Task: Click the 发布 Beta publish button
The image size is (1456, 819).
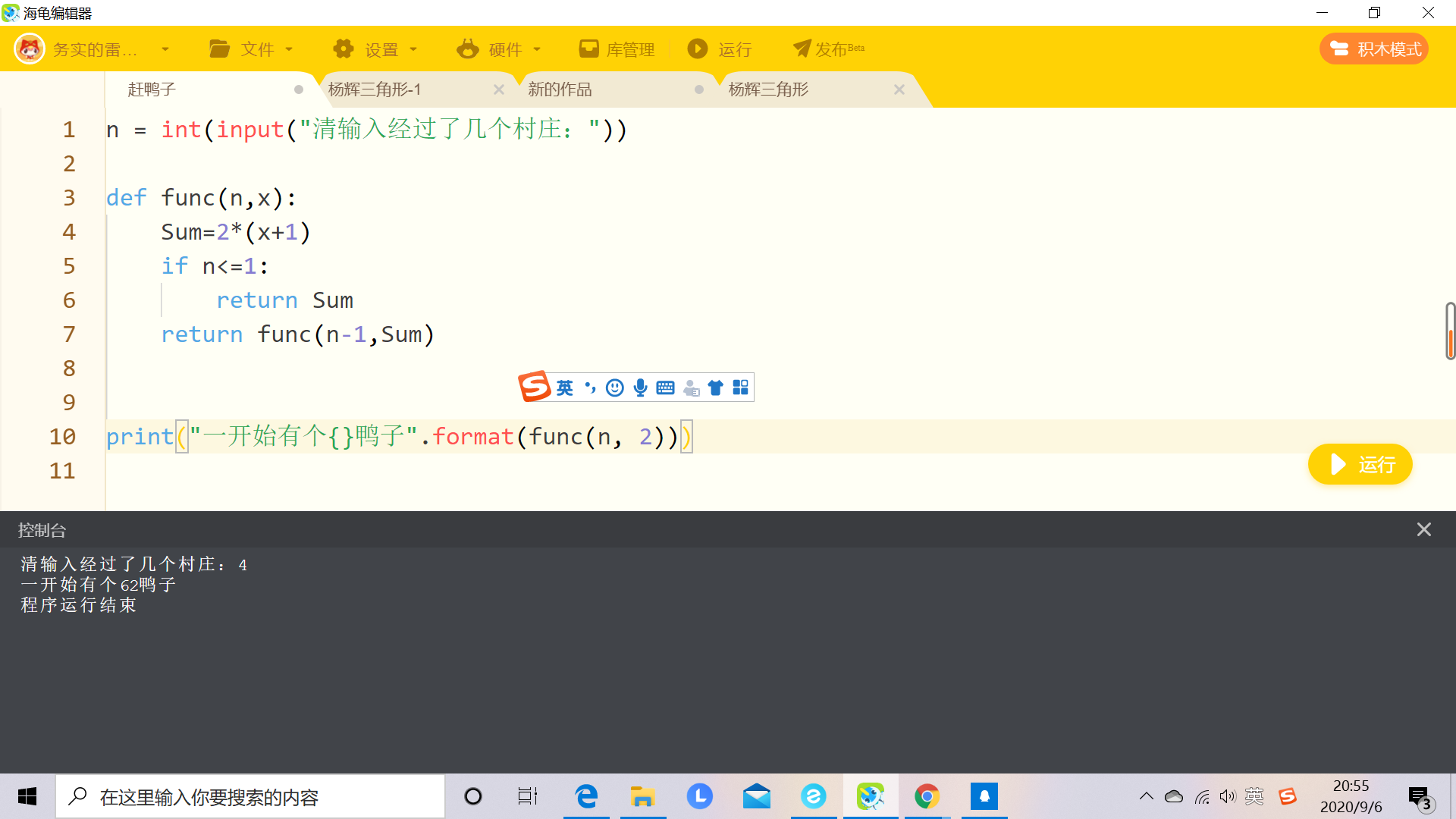Action: (x=829, y=49)
